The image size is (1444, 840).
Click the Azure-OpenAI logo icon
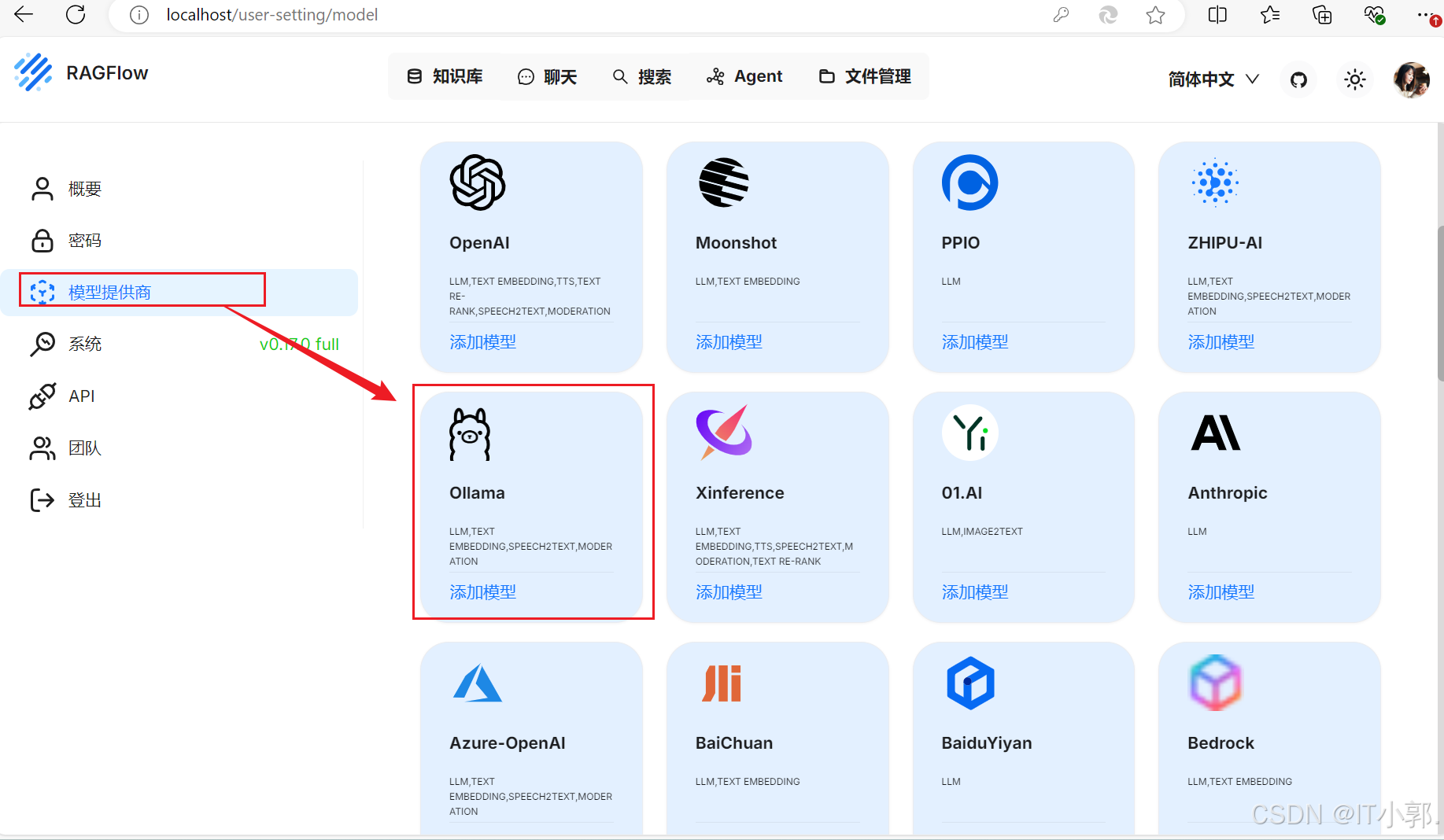click(478, 683)
